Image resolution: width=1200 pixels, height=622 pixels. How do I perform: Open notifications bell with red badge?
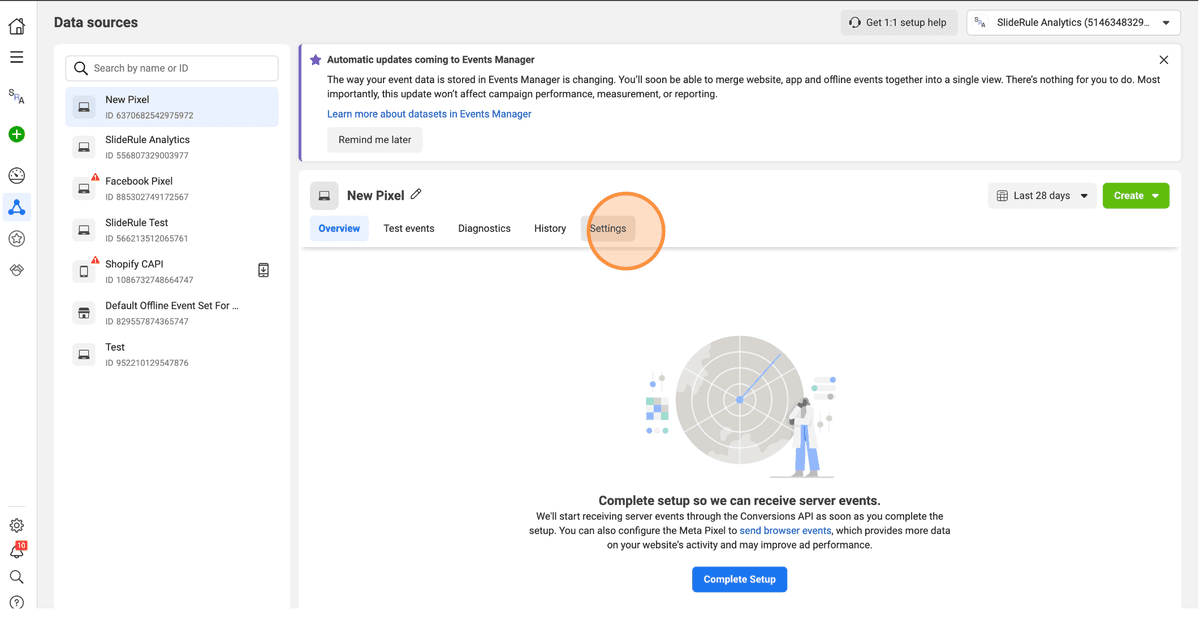[x=17, y=551]
